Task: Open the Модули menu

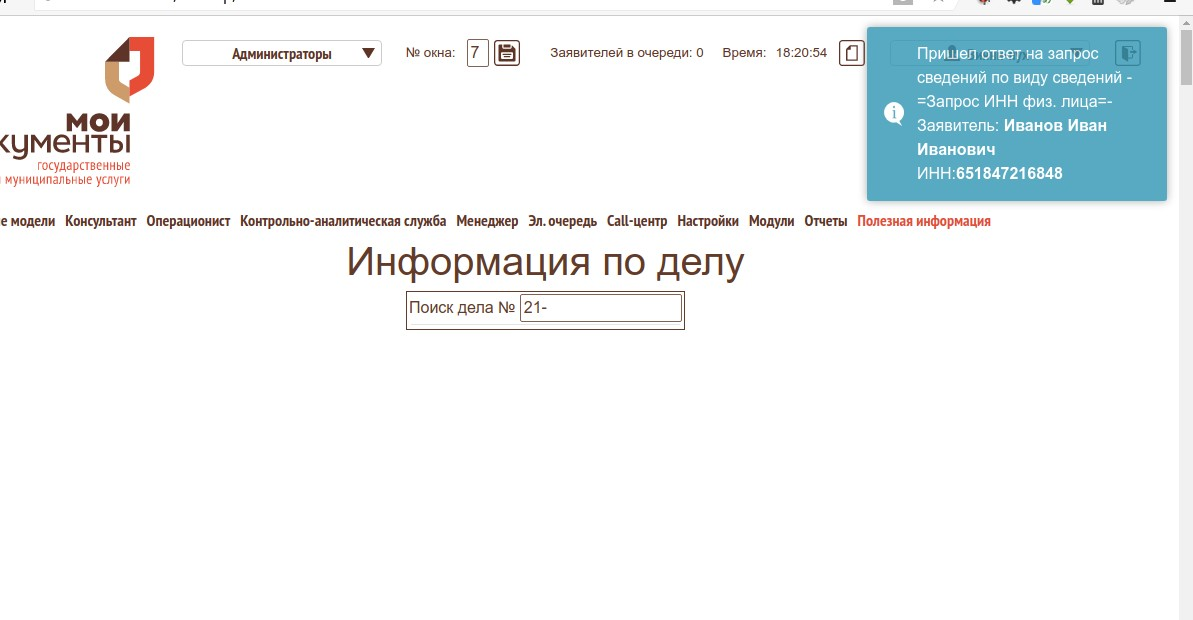Action: tap(771, 222)
